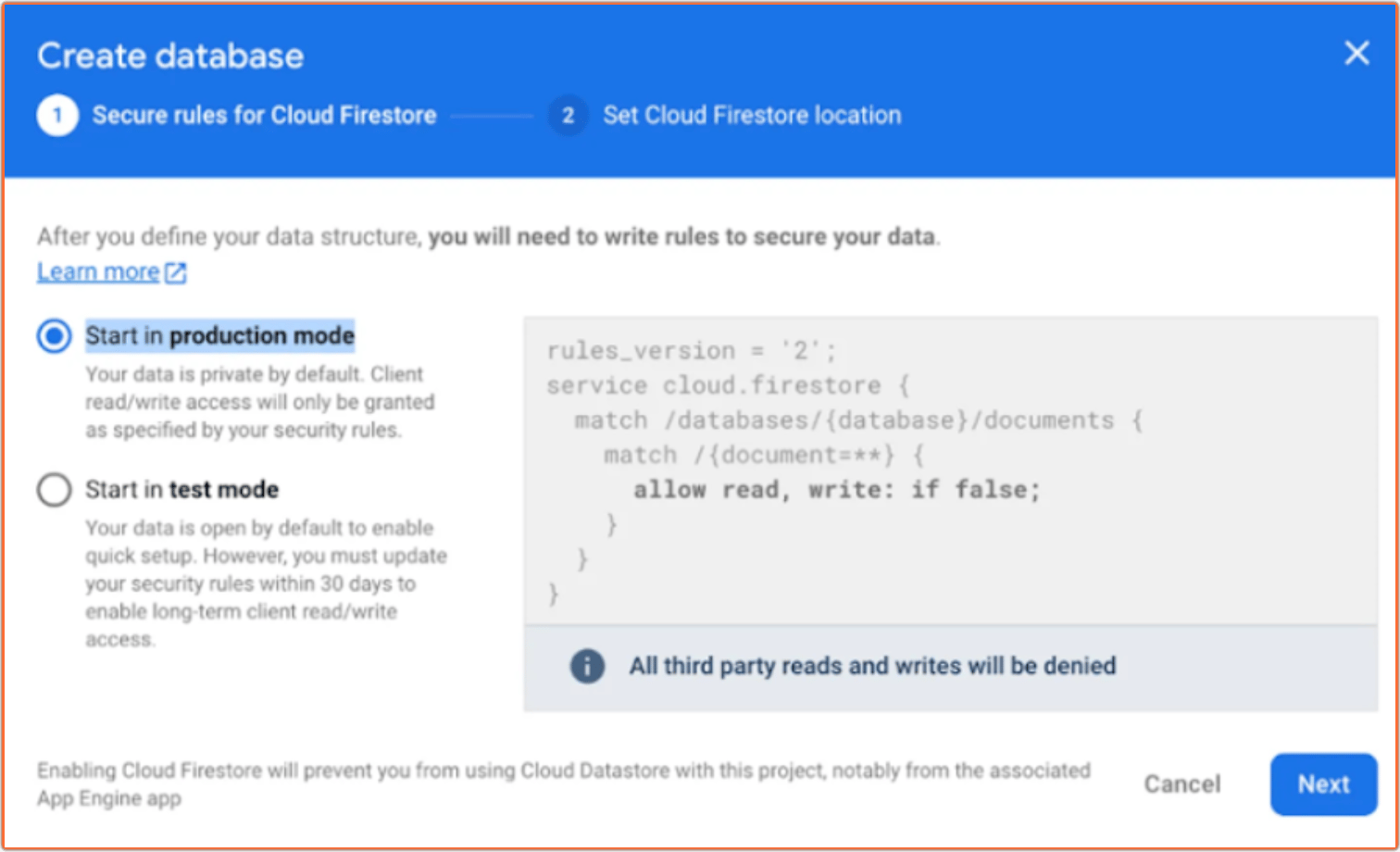Go to Secure rules for Cloud Firestore step
1400x852 pixels.
coord(264,116)
